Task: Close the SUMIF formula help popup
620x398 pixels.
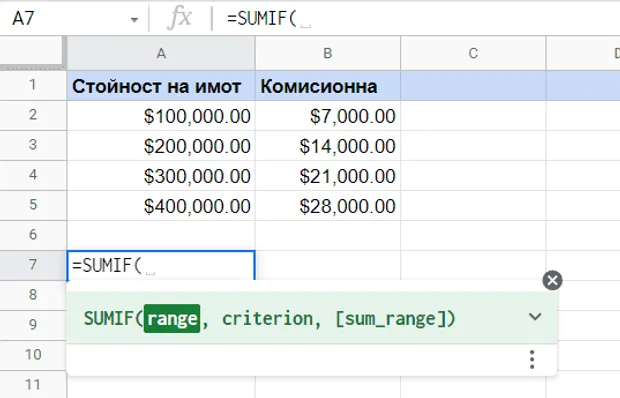Action: 552,280
